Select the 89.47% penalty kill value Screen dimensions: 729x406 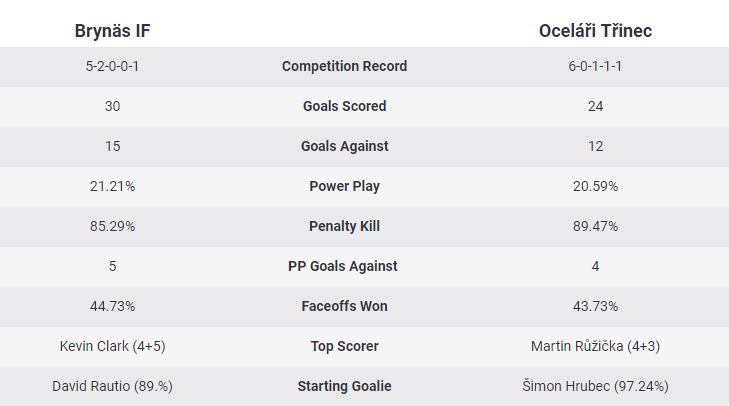(x=595, y=226)
